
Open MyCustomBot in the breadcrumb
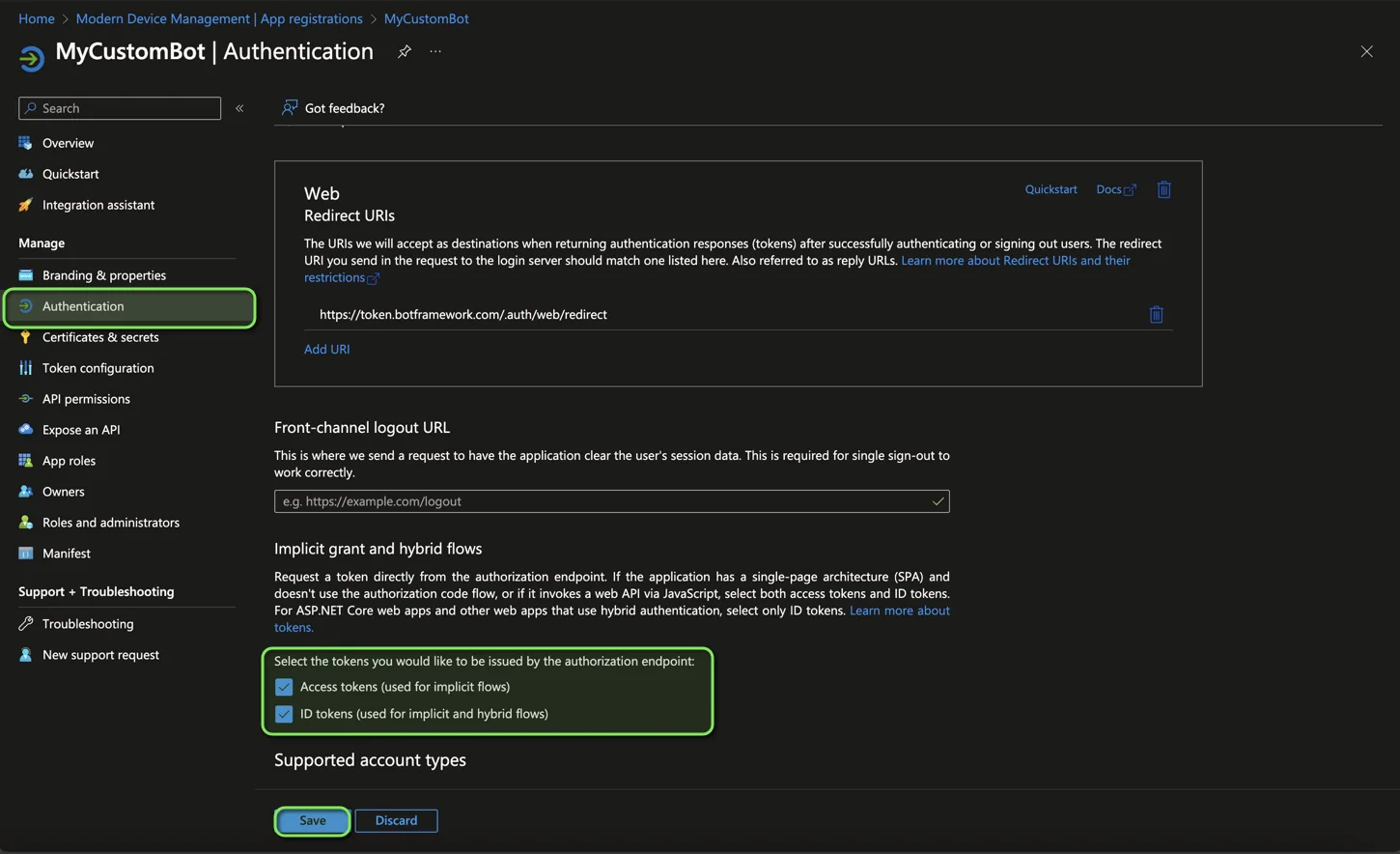[426, 18]
